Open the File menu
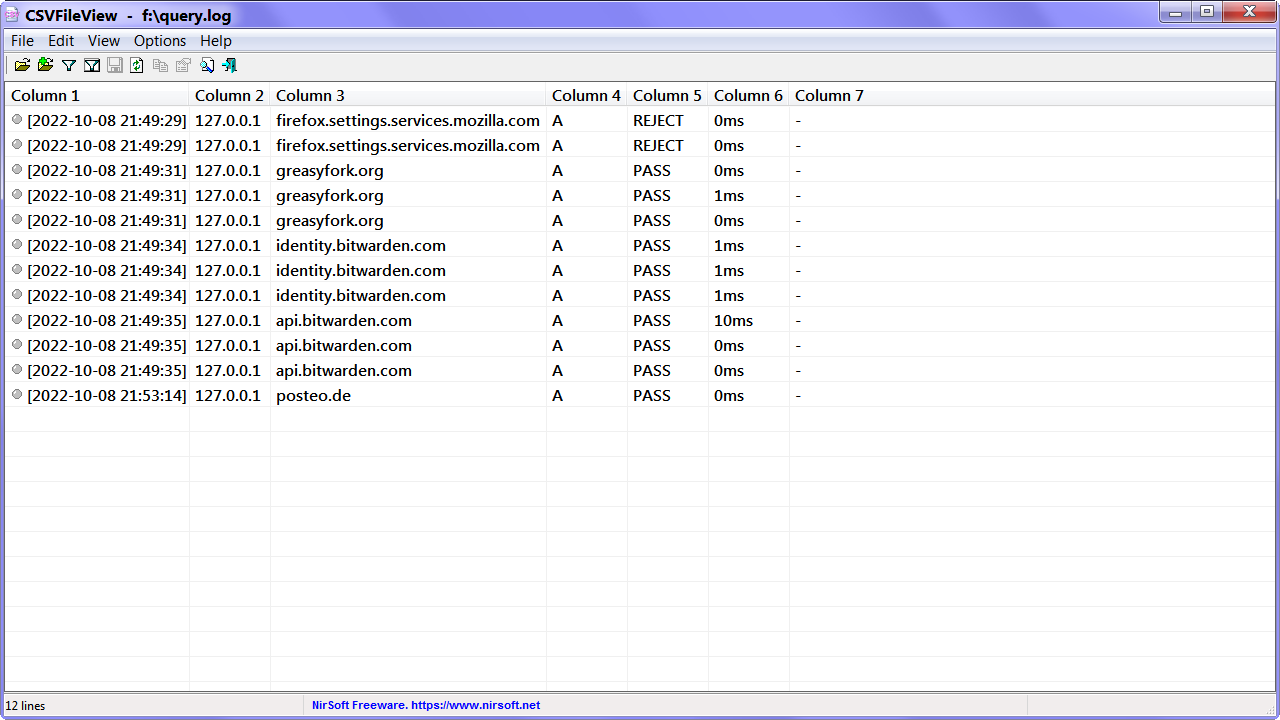Screen dimensions: 1280x720 point(22,41)
